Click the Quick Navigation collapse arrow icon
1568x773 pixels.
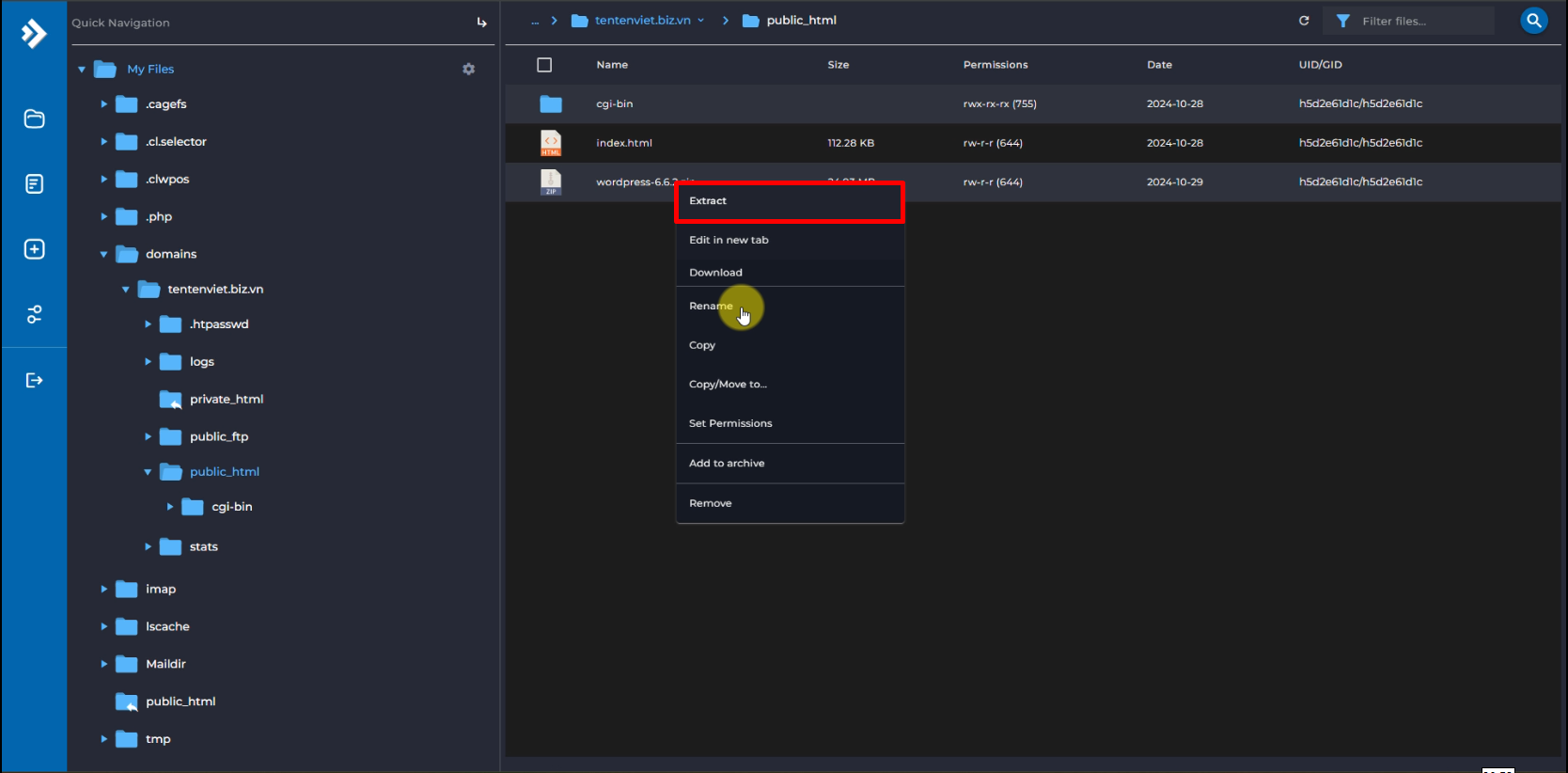[x=481, y=23]
